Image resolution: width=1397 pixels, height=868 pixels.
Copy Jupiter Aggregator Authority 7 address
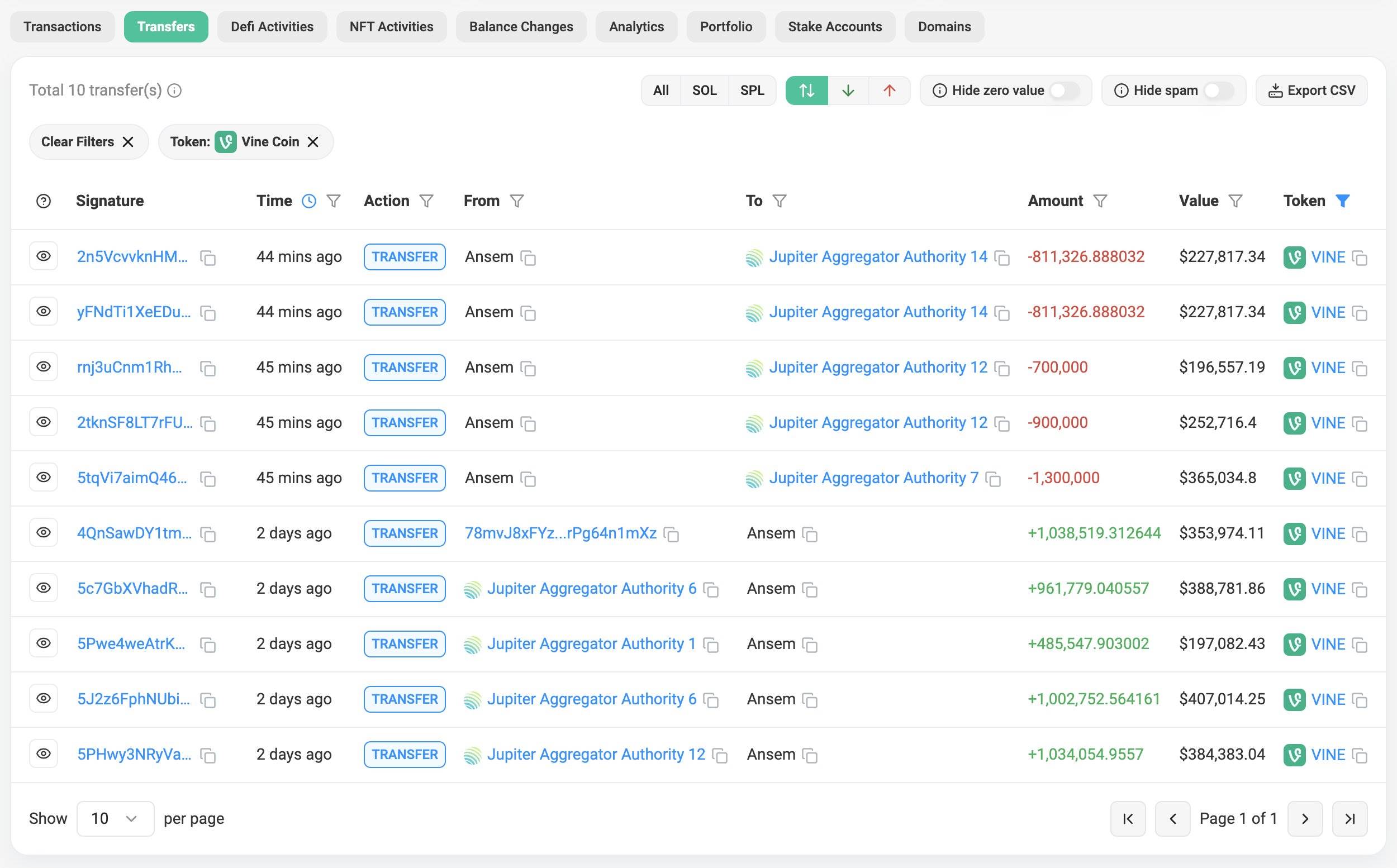[994, 479]
